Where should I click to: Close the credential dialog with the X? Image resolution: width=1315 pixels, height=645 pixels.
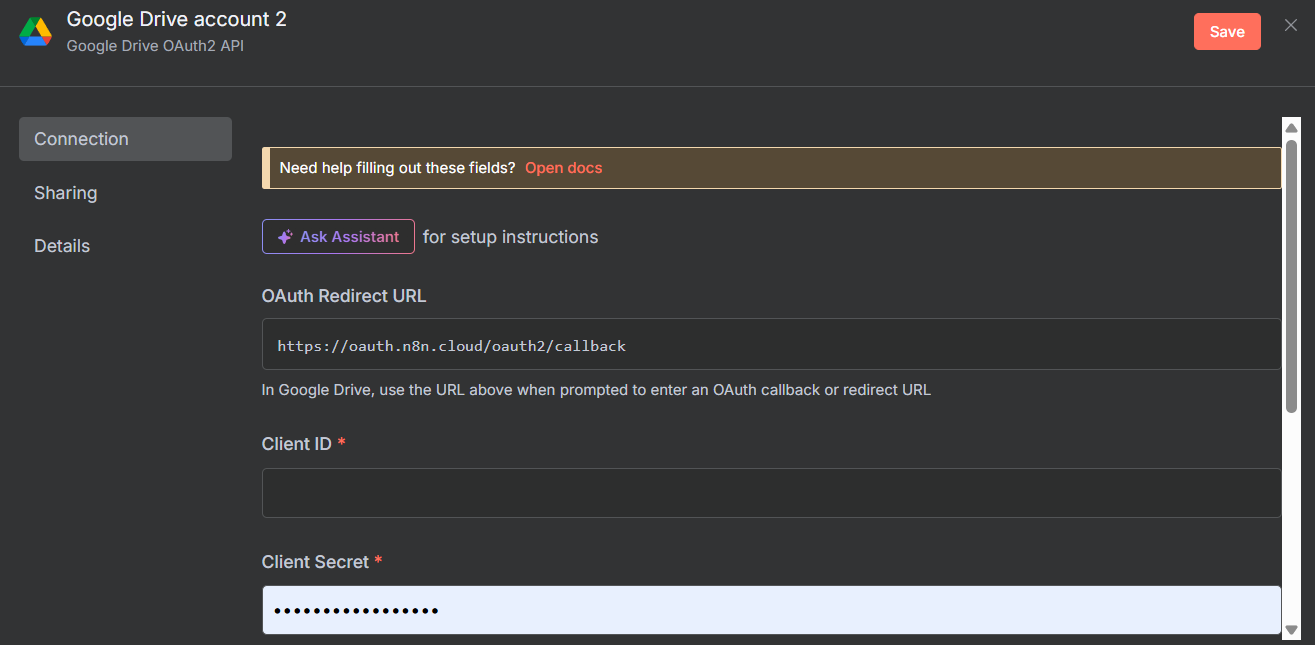point(1291,26)
